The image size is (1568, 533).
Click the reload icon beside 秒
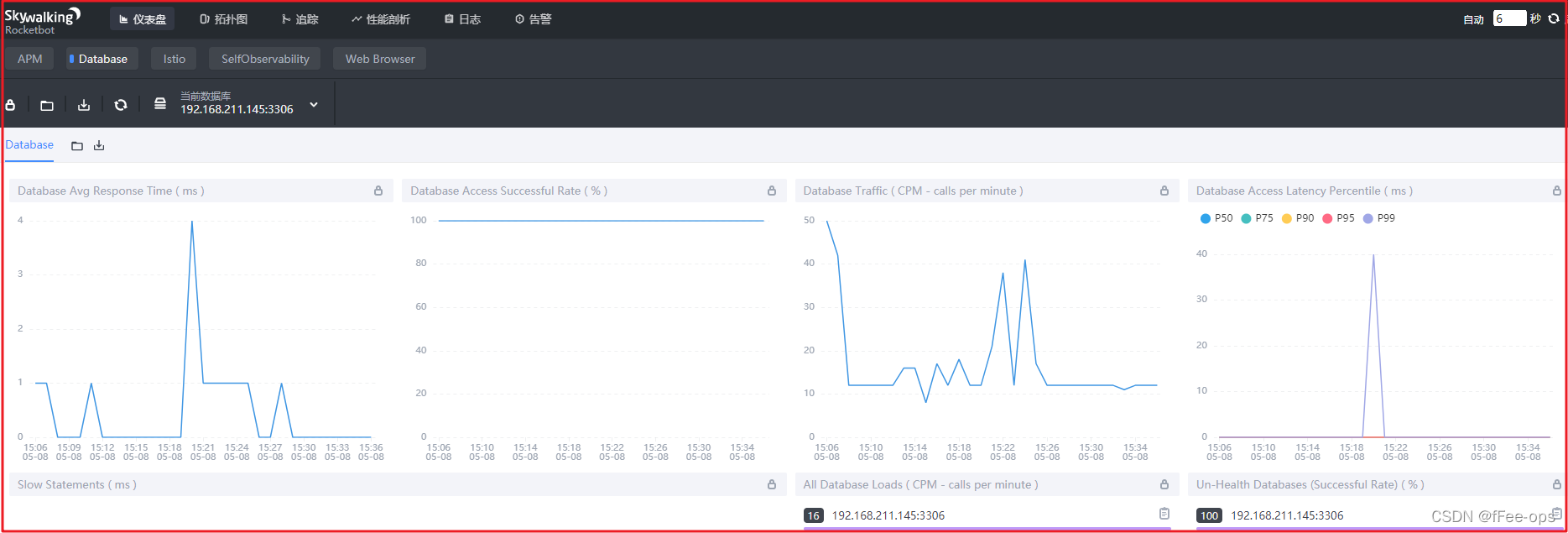[1554, 18]
